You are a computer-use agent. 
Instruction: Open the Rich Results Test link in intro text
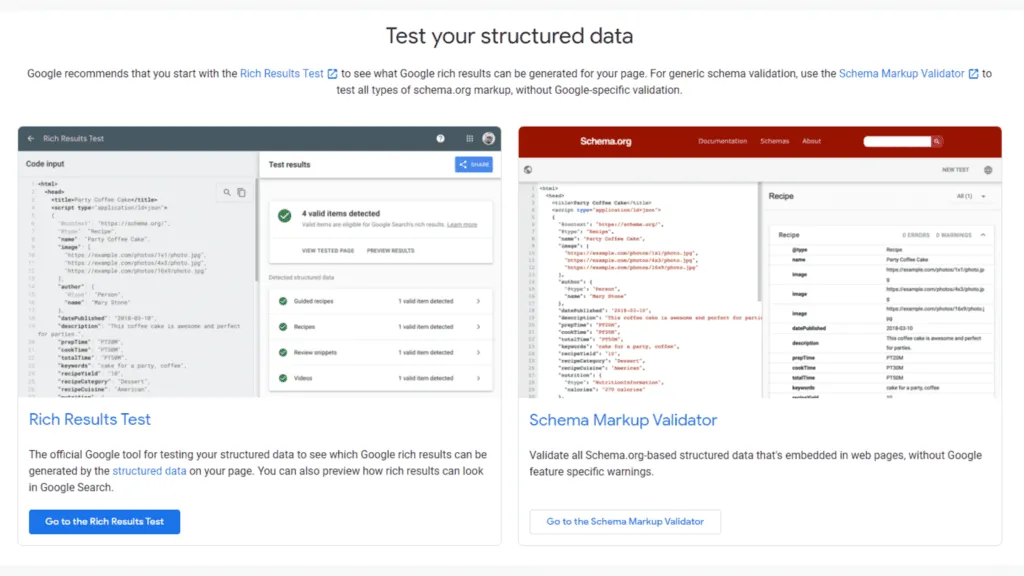tap(281, 74)
